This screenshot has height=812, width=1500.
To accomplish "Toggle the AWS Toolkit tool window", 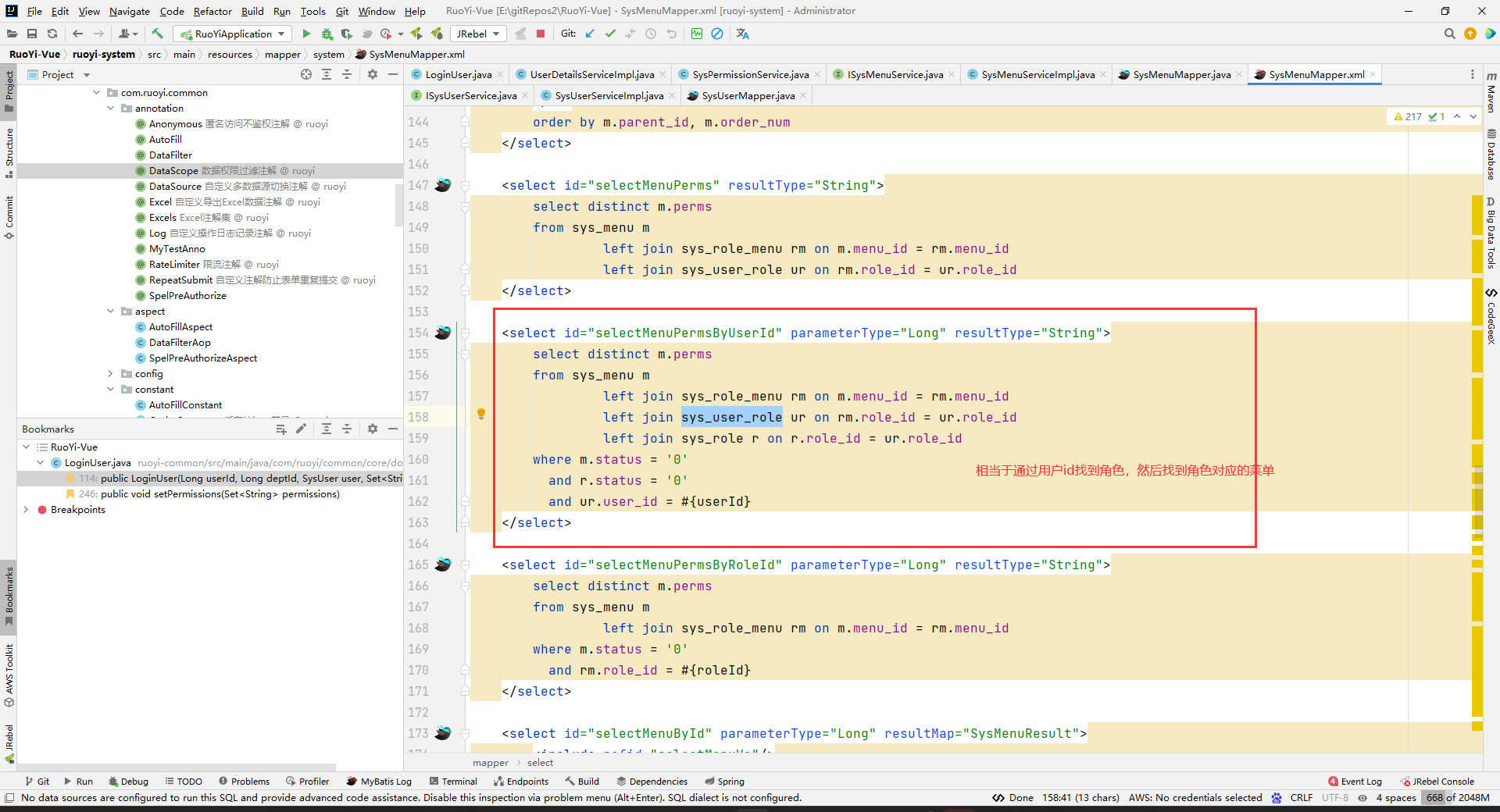I will click(x=9, y=675).
